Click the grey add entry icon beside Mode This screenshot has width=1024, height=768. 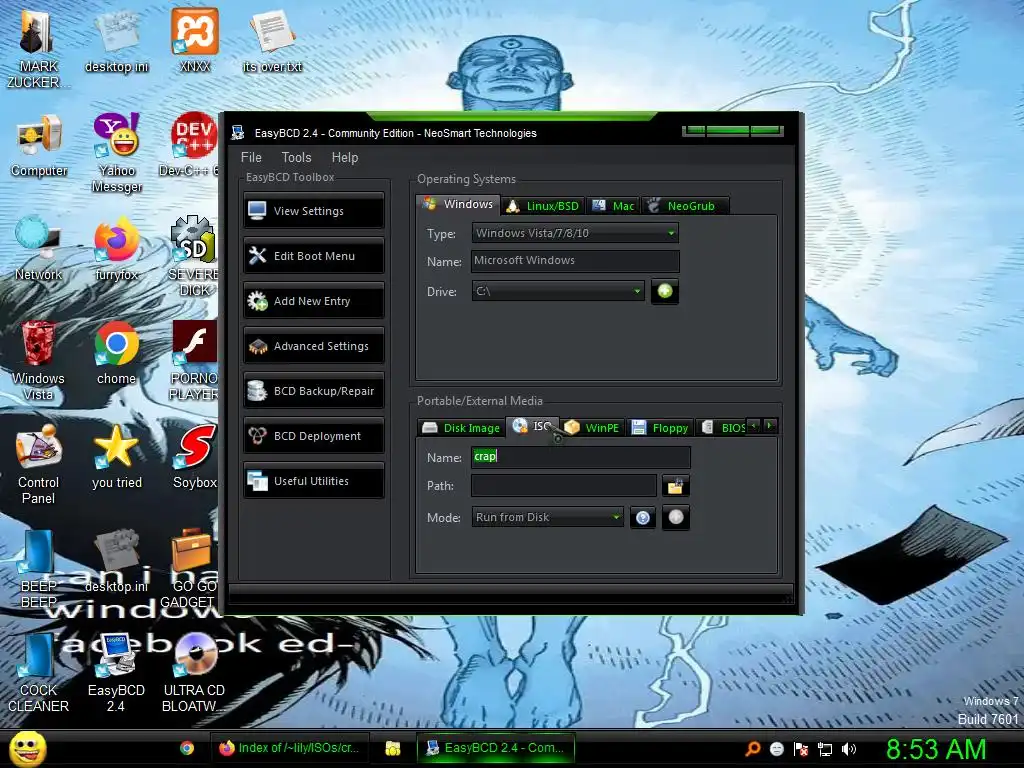[x=676, y=517]
